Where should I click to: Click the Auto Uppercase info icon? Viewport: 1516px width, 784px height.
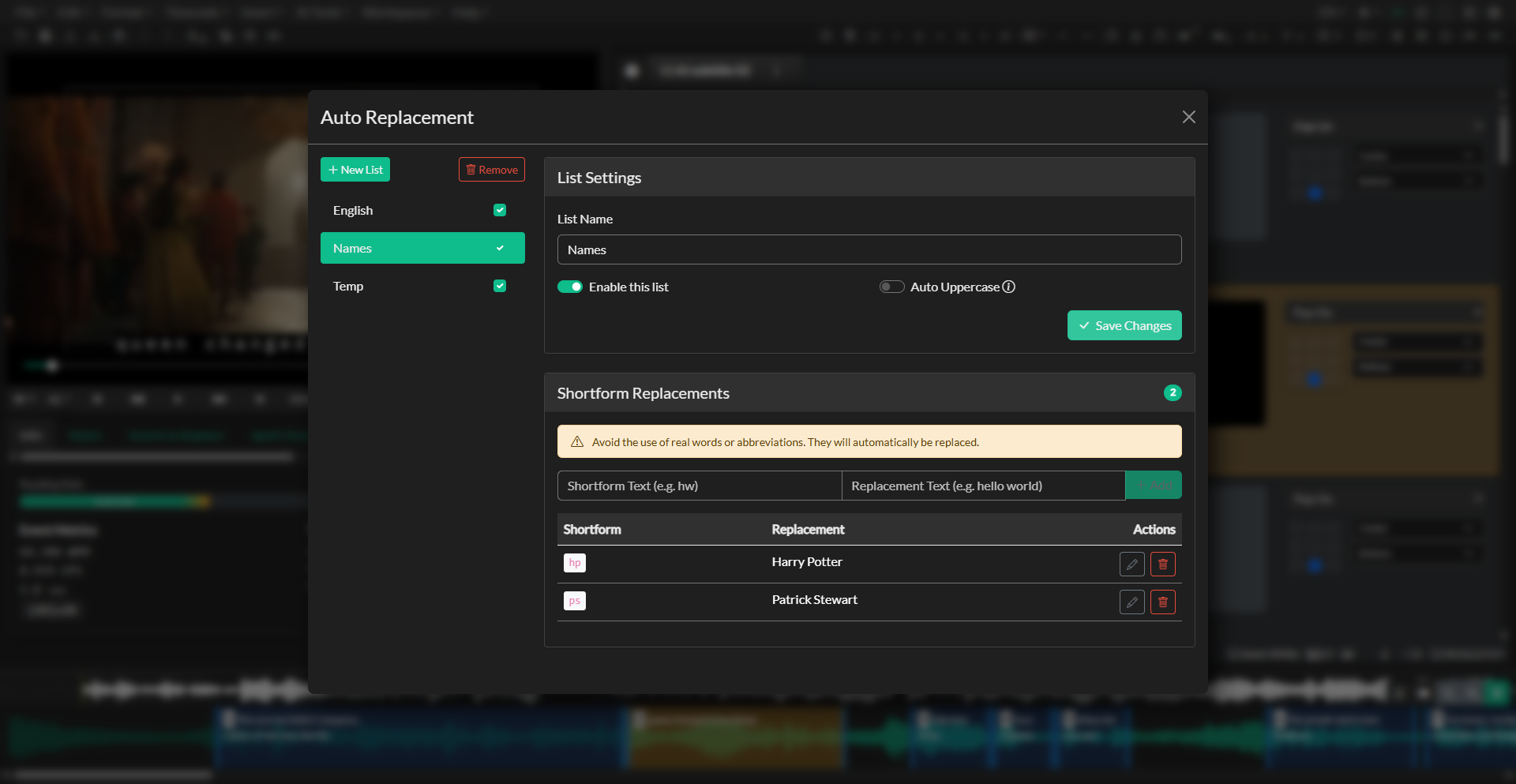pyautogui.click(x=1009, y=287)
